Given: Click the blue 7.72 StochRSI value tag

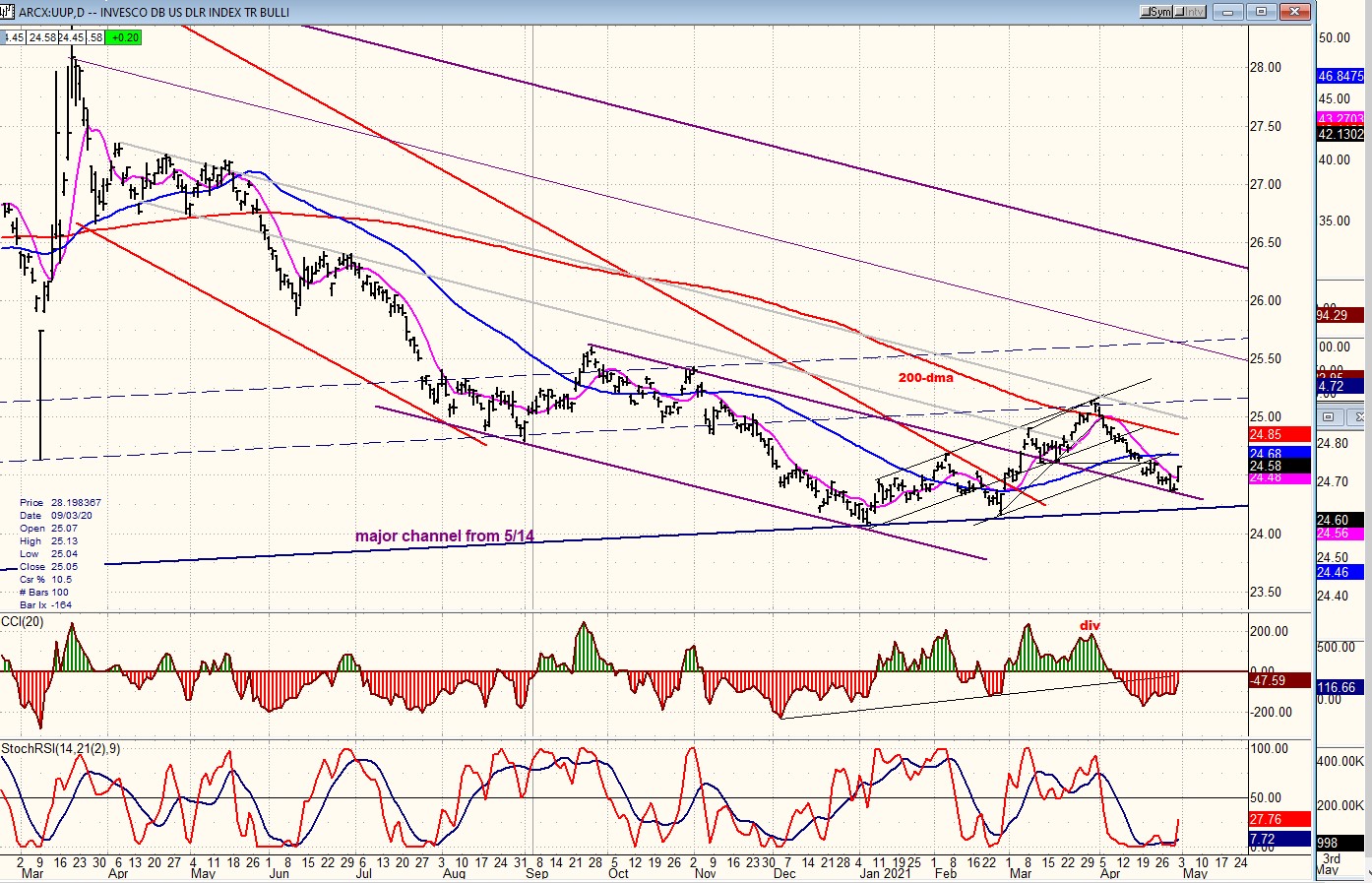Looking at the screenshot, I should coord(1279,839).
